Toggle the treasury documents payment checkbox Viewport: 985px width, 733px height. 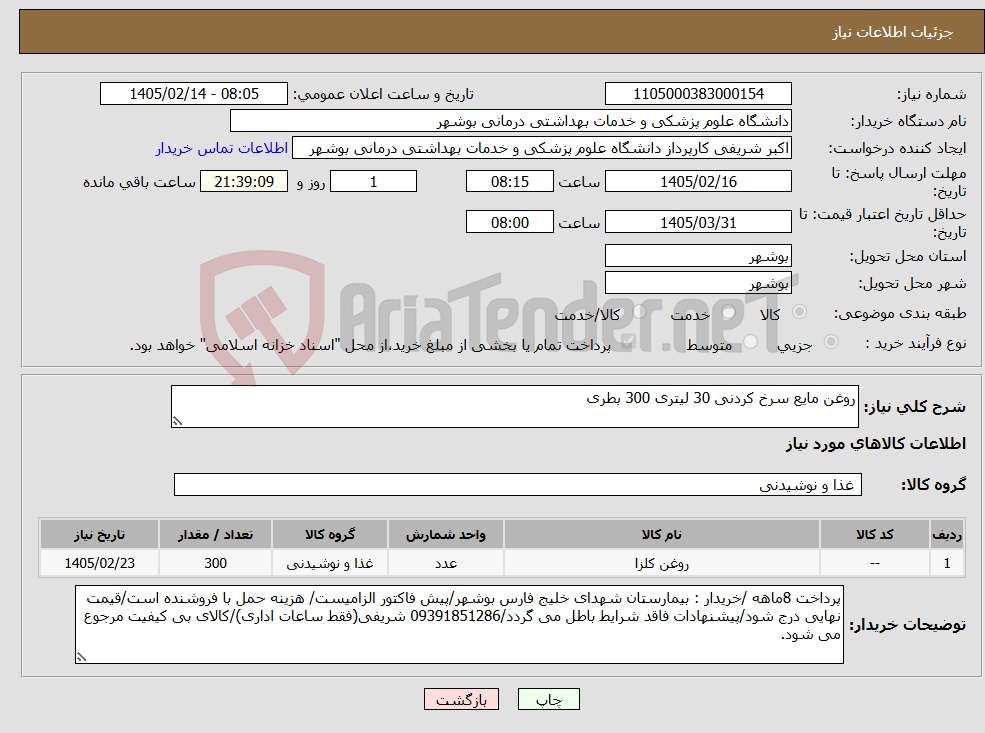(626, 343)
